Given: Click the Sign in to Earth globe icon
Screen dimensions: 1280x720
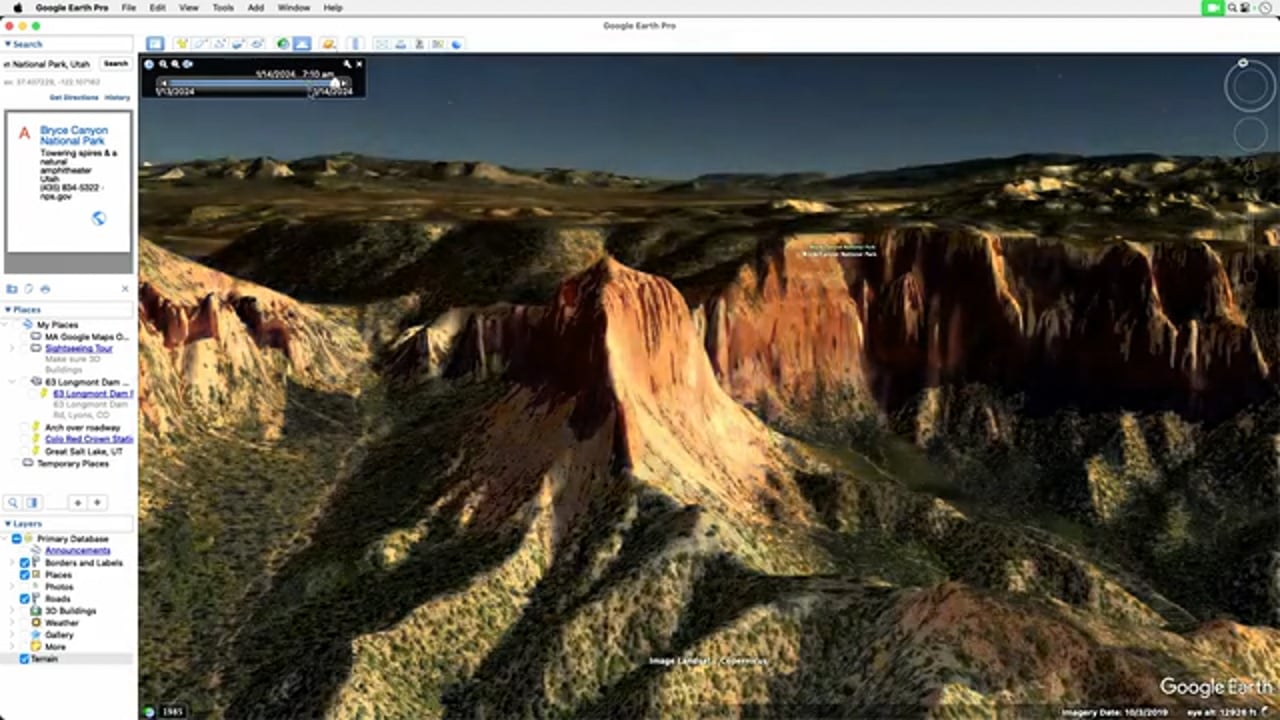Looking at the screenshot, I should [x=456, y=44].
